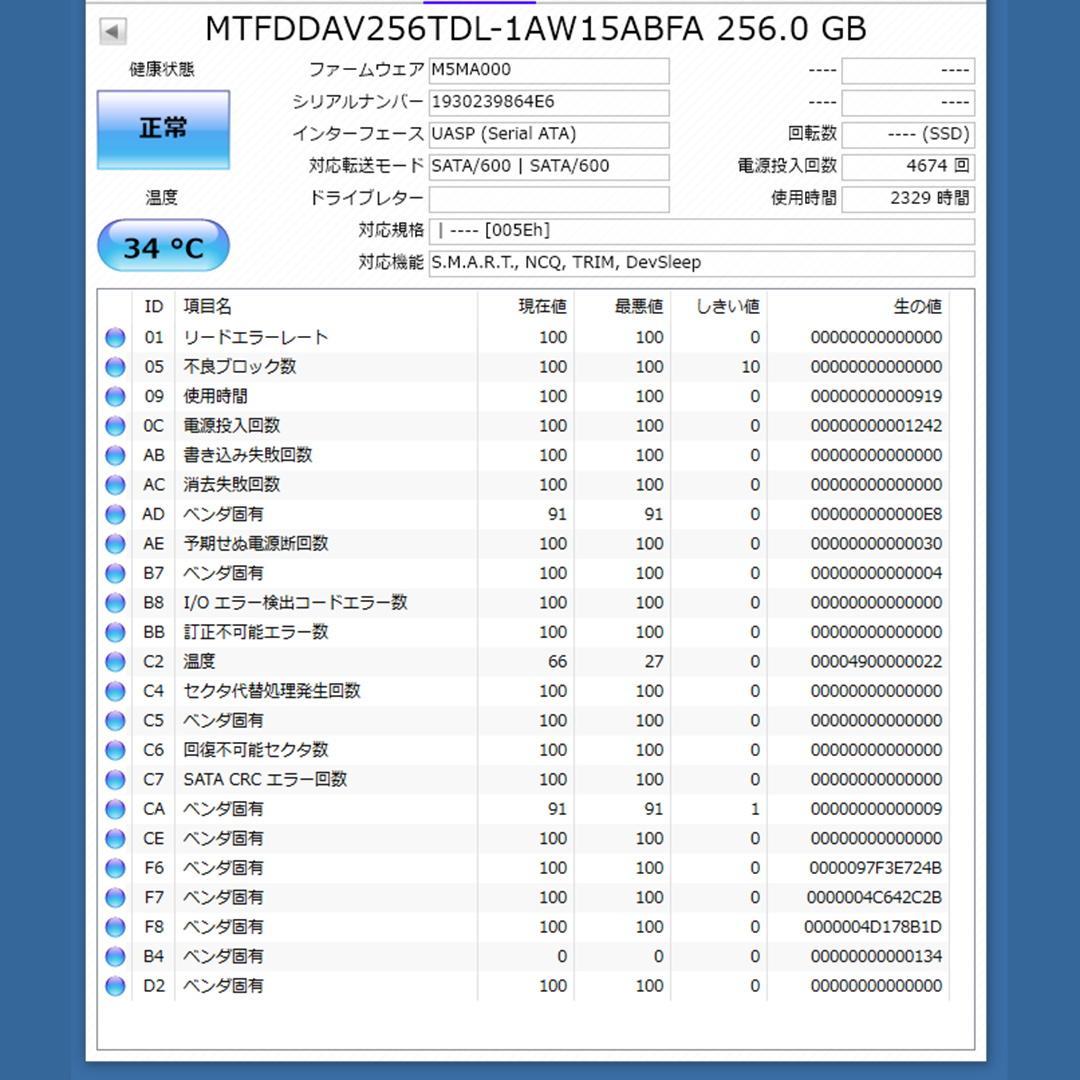Click status icon for ID CA row
The height and width of the screenshot is (1080, 1080).
[115, 809]
